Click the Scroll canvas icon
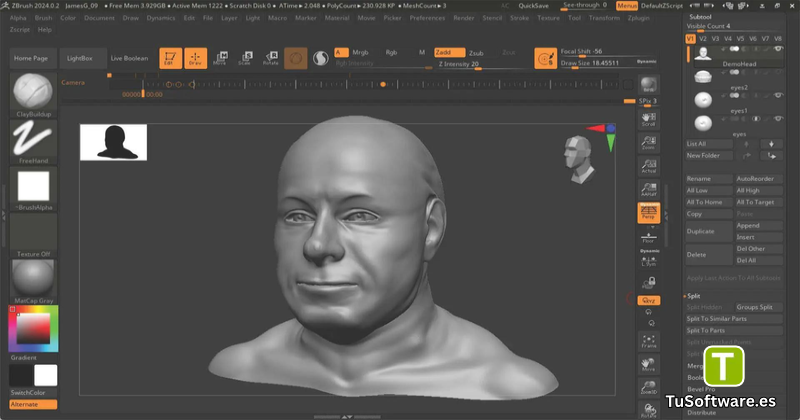Viewport: 800px width, 420px height. (x=648, y=119)
